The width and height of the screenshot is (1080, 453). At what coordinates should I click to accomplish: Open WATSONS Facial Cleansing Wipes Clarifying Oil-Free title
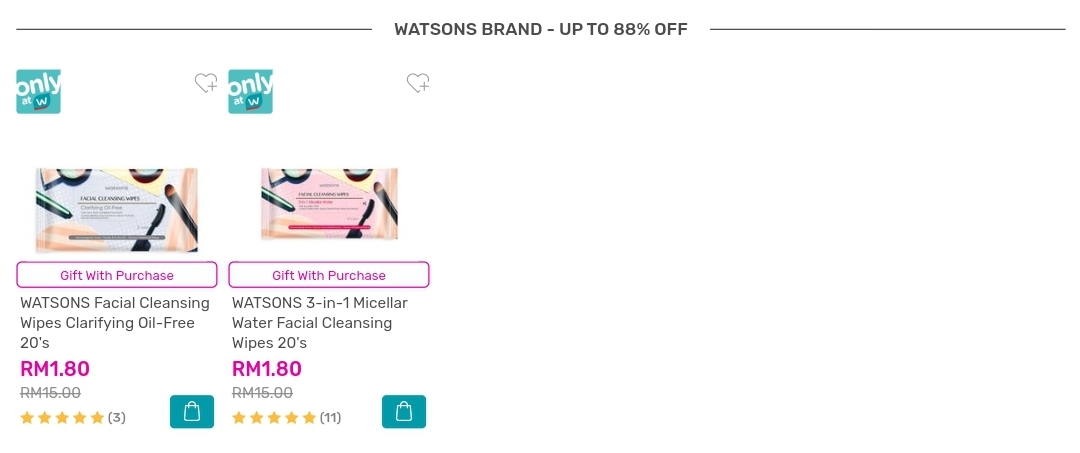pyautogui.click(x=115, y=323)
